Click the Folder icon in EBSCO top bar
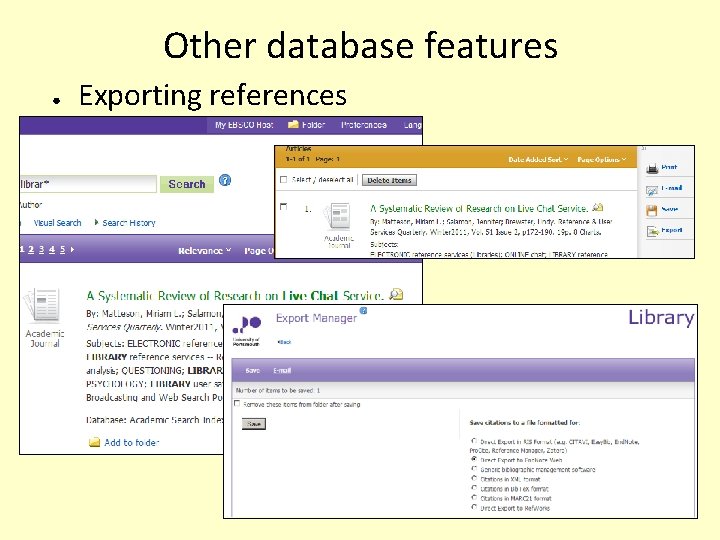720x540 pixels. (293, 124)
